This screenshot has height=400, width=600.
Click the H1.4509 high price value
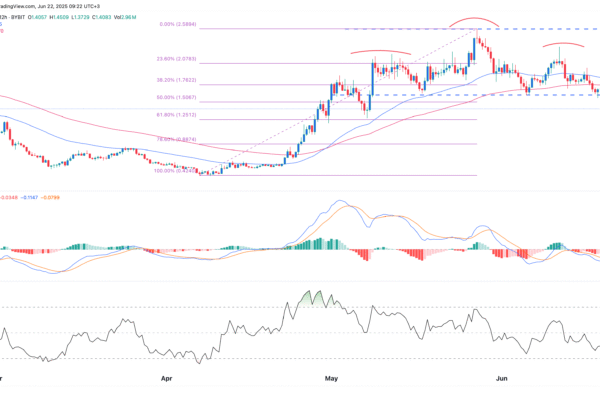point(62,16)
